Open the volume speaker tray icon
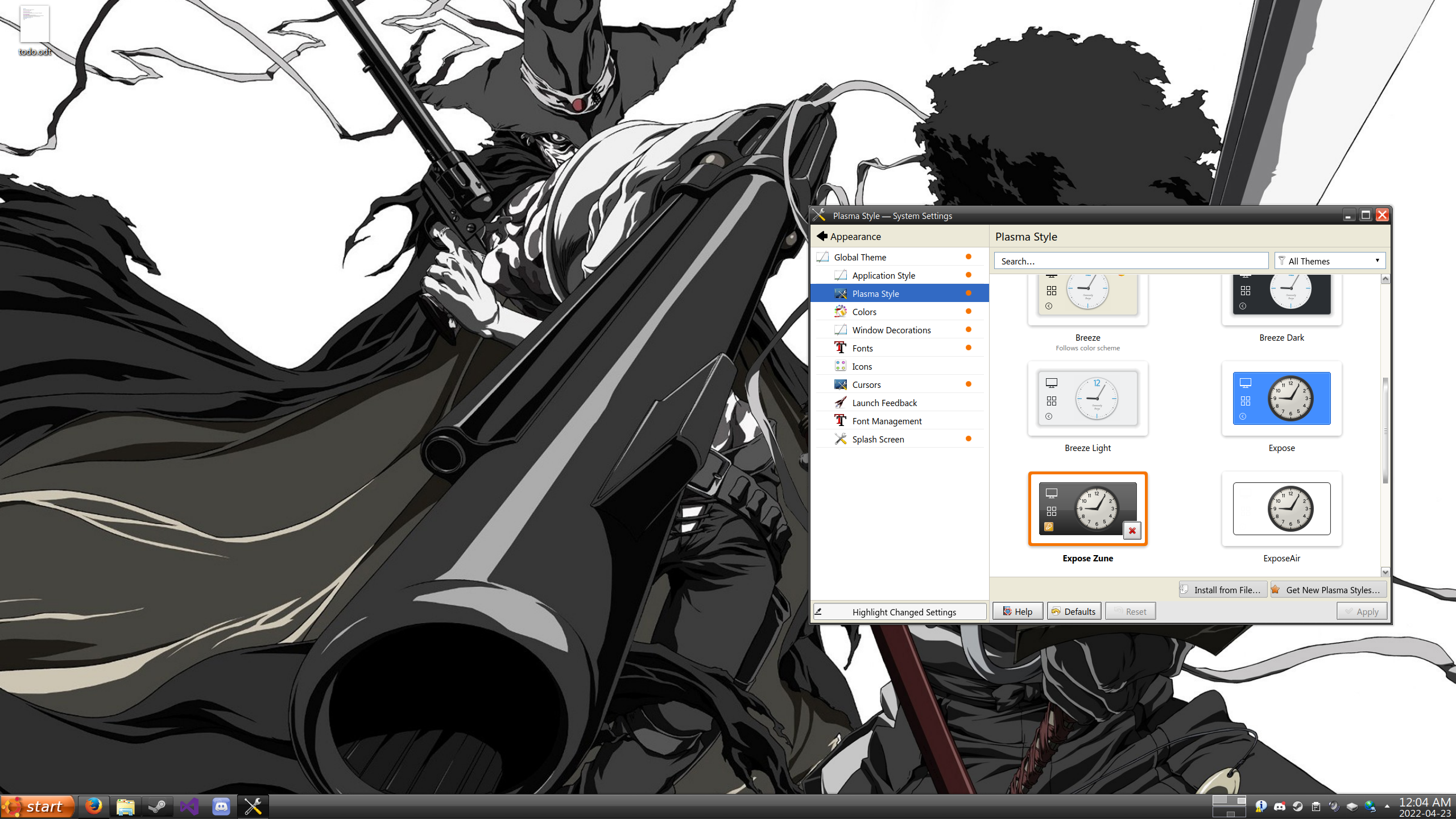The height and width of the screenshot is (819, 1456). (x=1334, y=806)
